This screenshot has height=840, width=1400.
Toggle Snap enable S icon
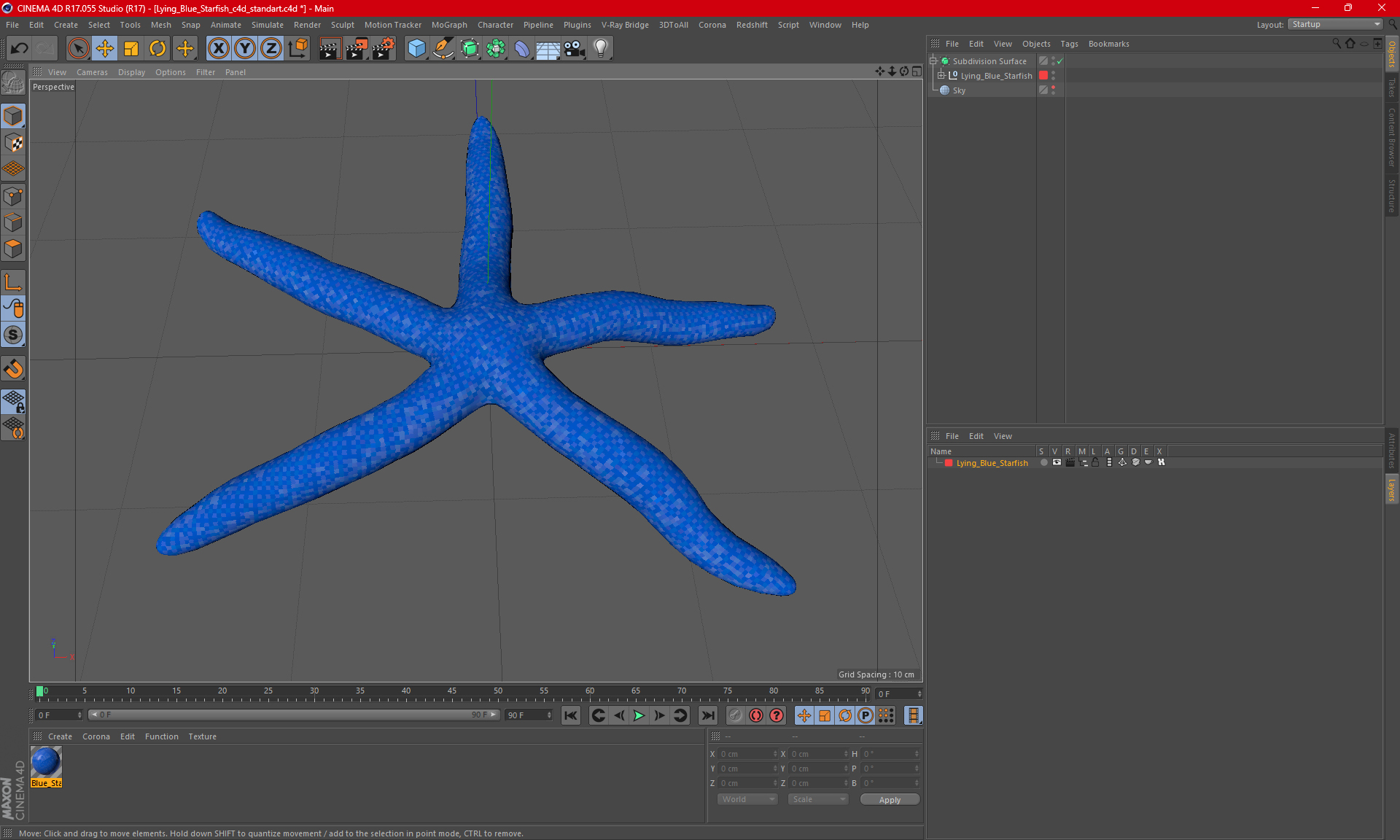[x=13, y=335]
